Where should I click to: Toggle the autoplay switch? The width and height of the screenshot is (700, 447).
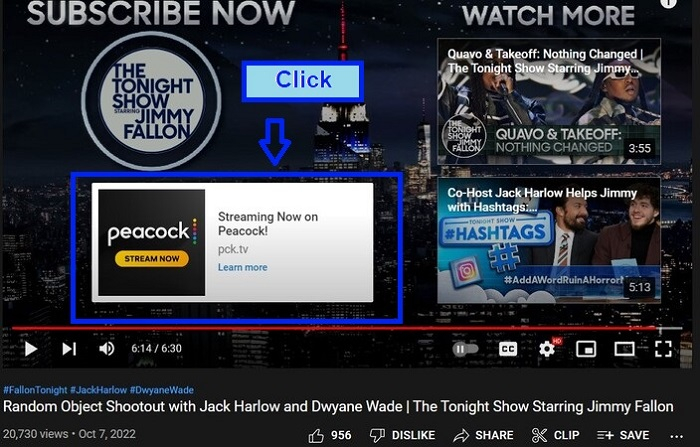(x=465, y=349)
